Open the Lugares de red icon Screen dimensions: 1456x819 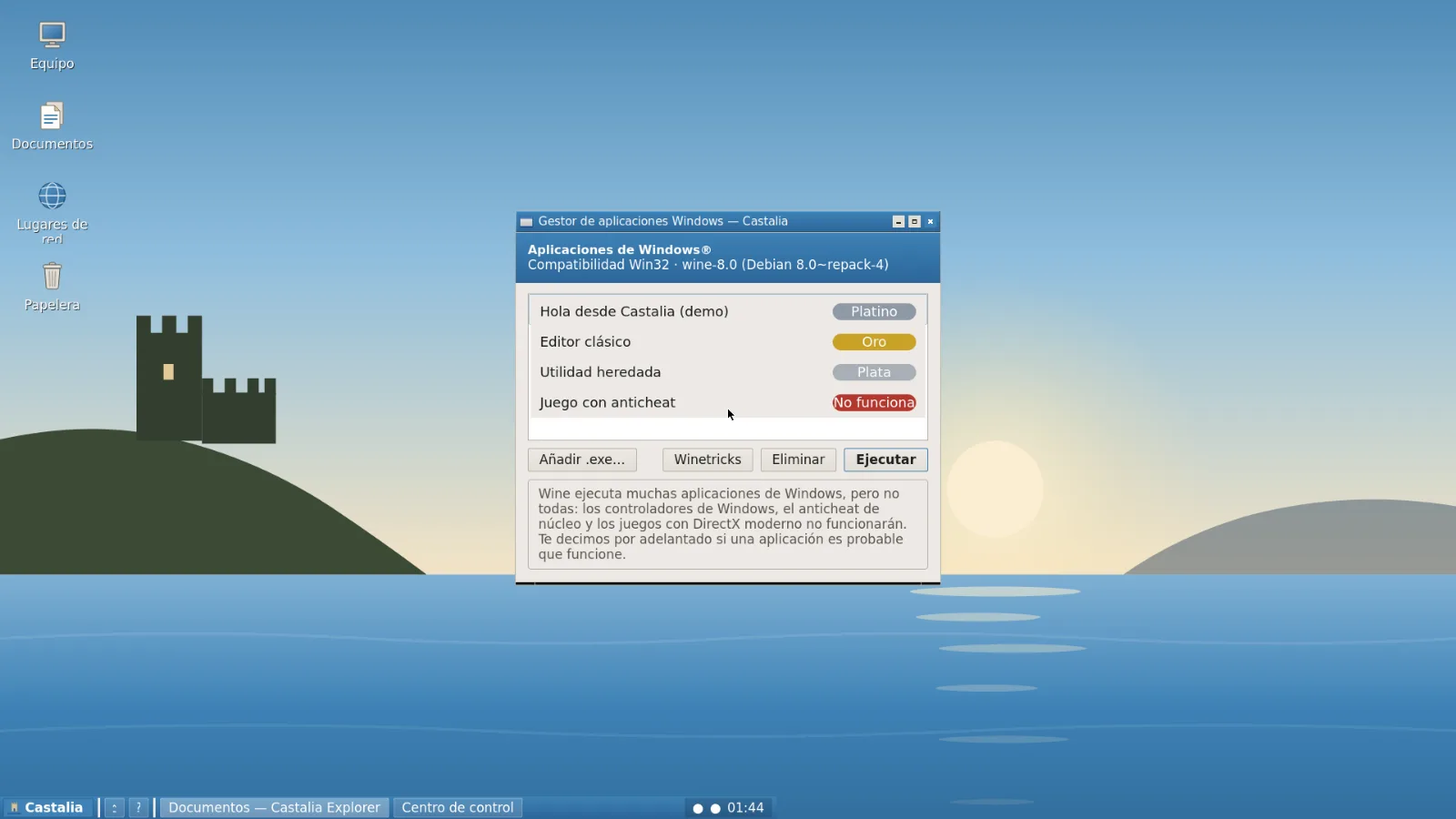click(x=52, y=212)
